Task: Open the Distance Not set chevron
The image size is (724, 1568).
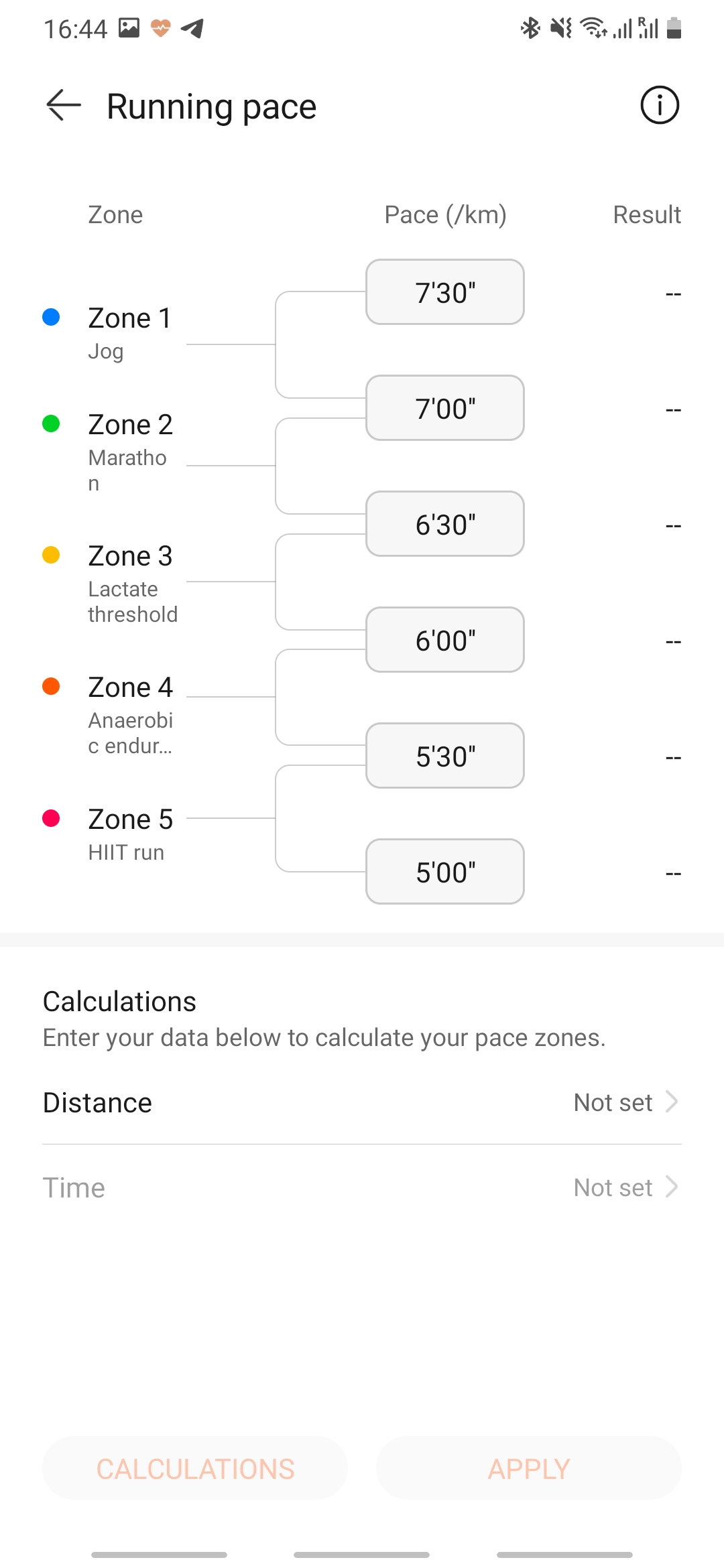Action: (672, 1102)
